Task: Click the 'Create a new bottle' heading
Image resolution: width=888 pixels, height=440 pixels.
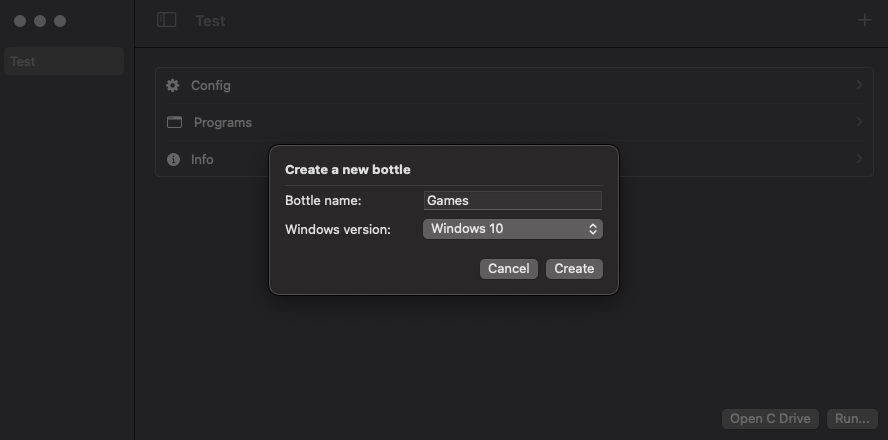Action: pos(348,169)
